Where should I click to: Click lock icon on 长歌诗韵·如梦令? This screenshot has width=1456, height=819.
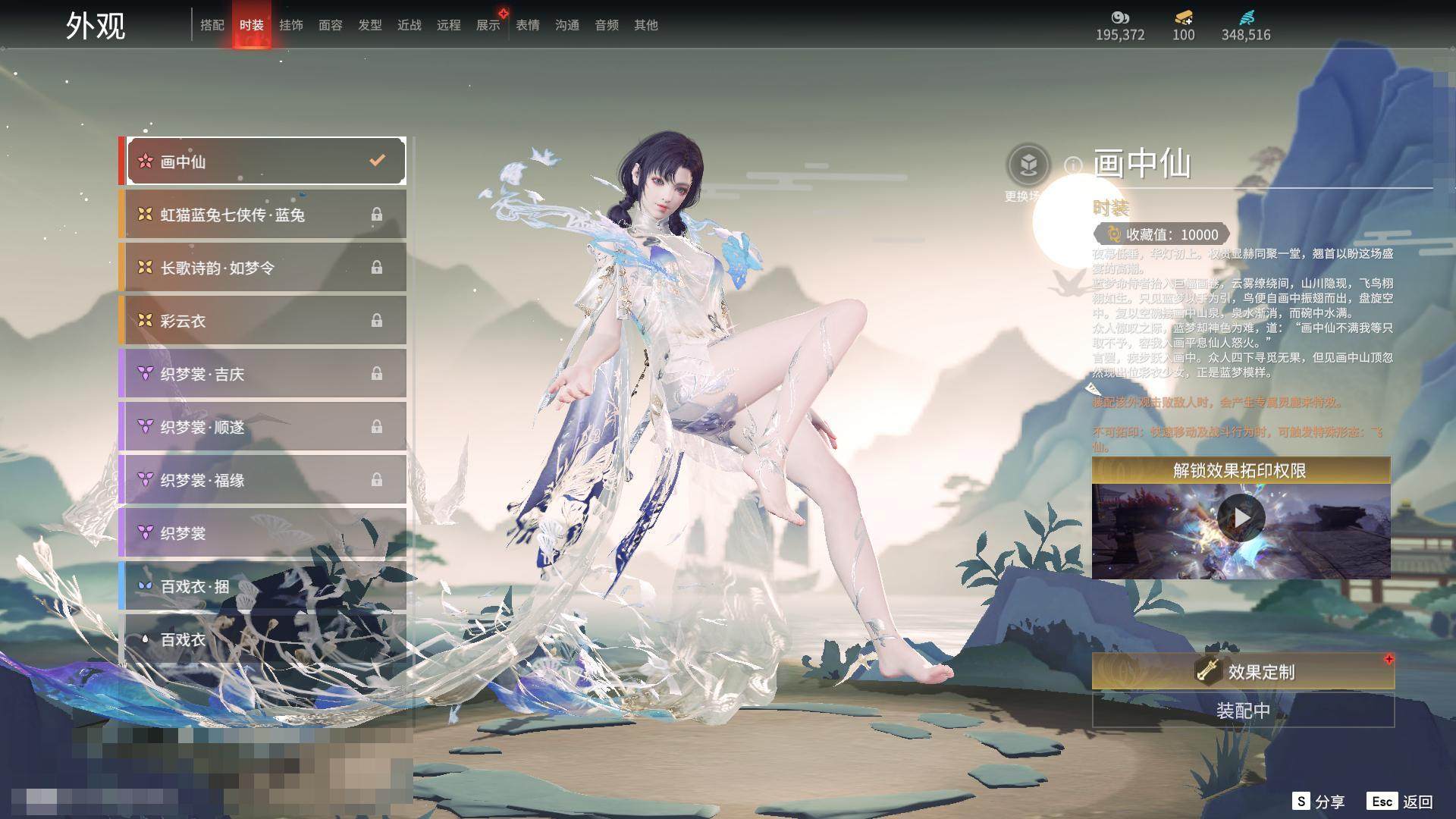coord(376,268)
